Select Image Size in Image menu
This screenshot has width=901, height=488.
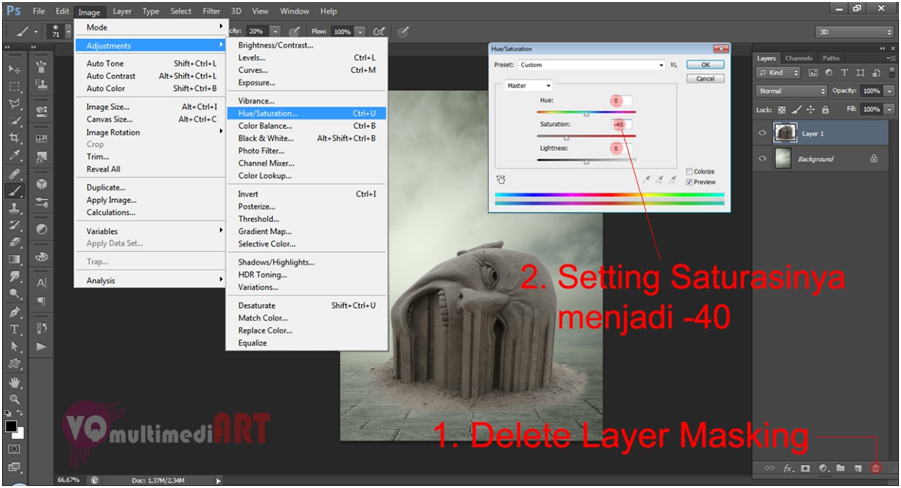point(150,107)
